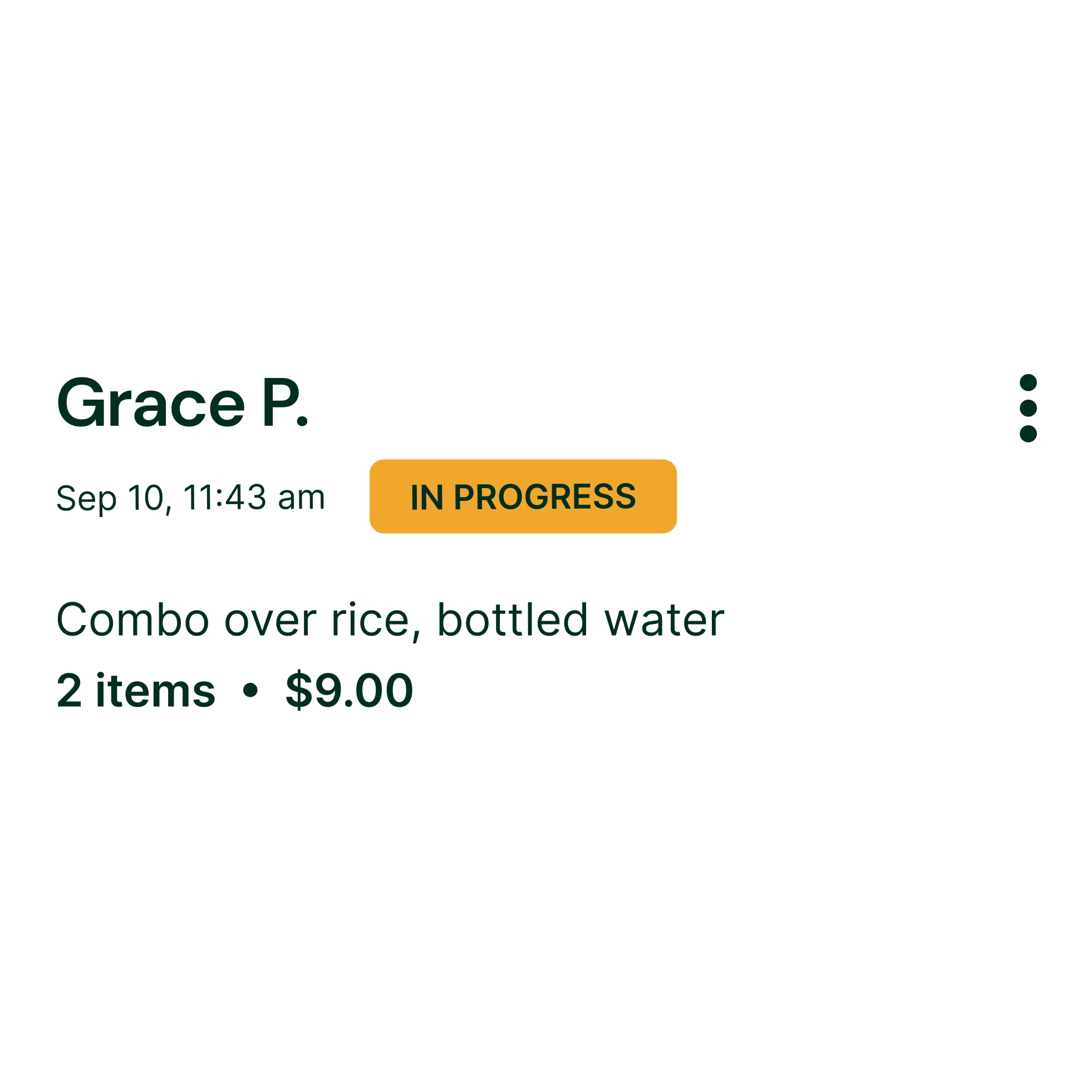Viewport: 1092px width, 1092px height.
Task: Click the word items on the summary line
Action: tap(155, 690)
